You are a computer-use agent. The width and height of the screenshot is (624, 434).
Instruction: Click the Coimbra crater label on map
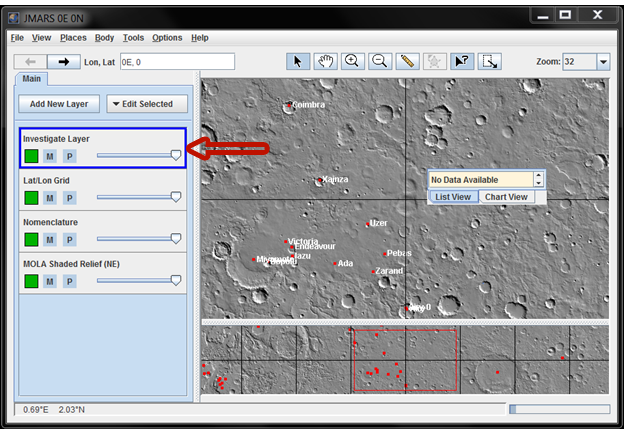[308, 105]
